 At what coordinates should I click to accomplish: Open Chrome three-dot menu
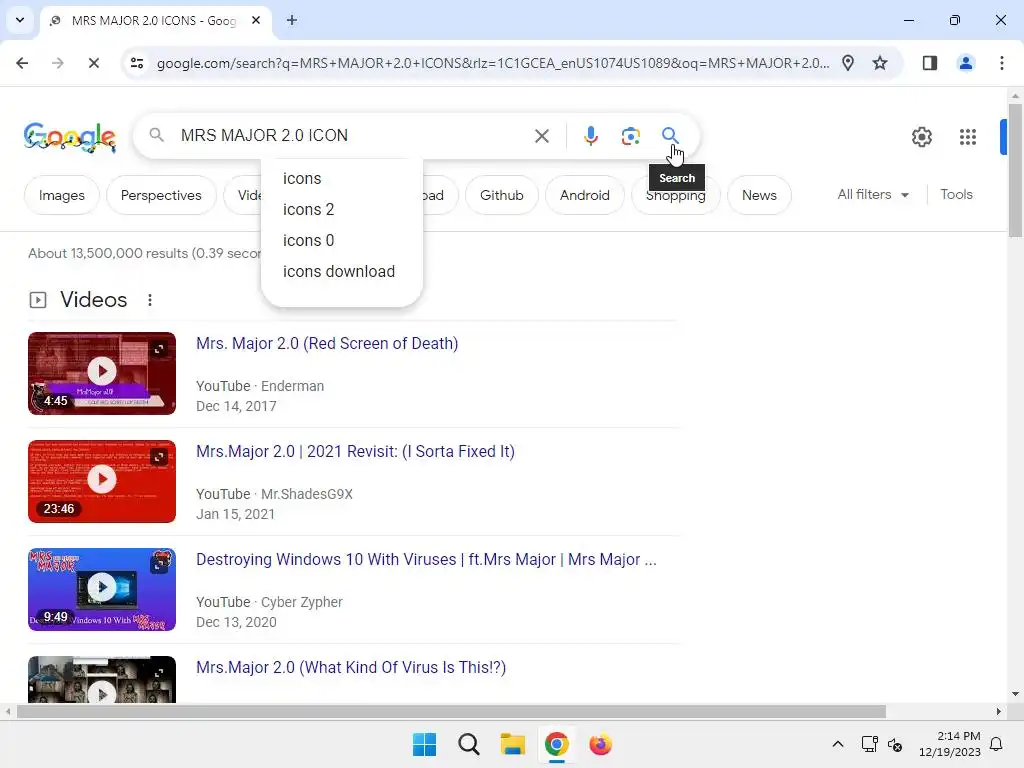click(1001, 63)
